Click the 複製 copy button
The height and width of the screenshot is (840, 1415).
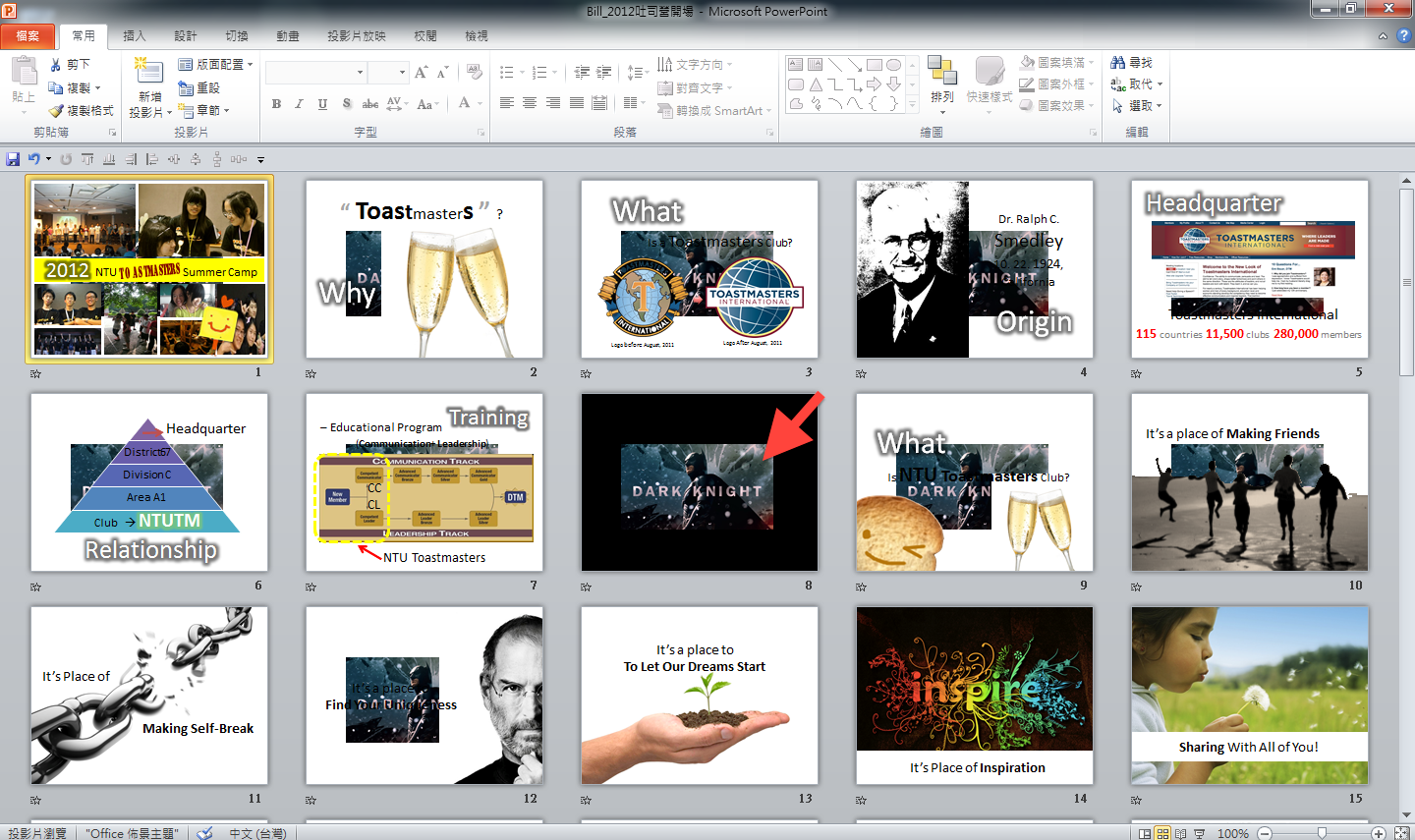[75, 87]
